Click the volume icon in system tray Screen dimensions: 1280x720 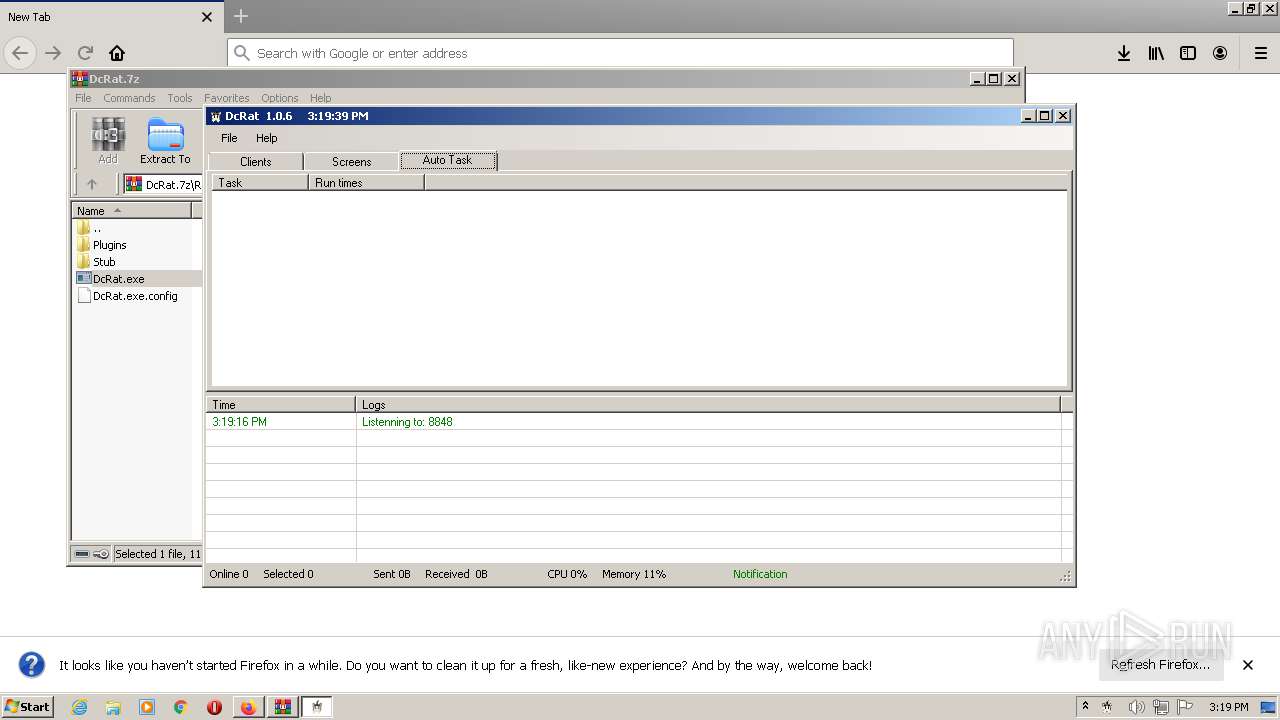pyautogui.click(x=1136, y=707)
